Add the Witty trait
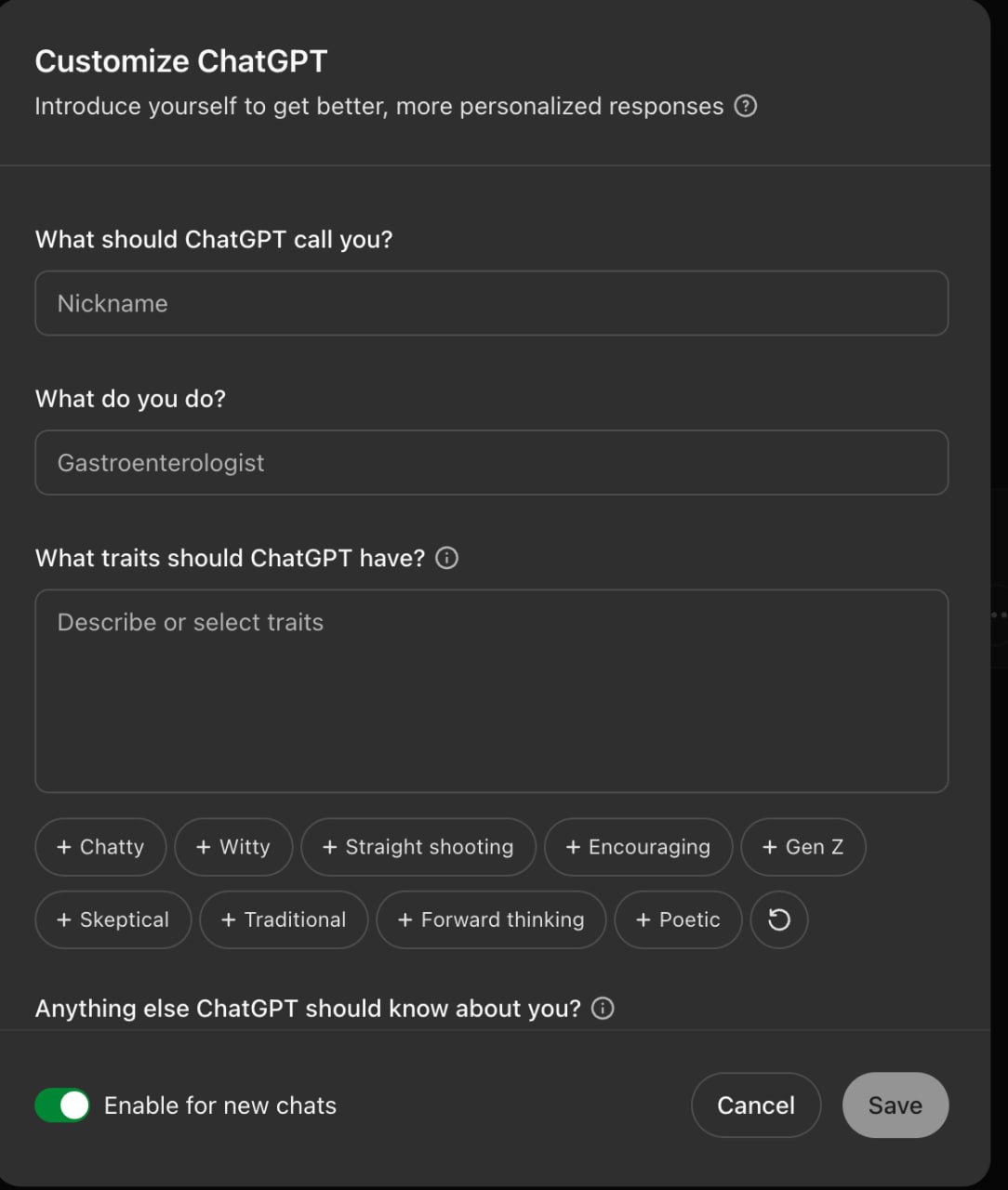Image resolution: width=1008 pixels, height=1190 pixels. point(233,847)
